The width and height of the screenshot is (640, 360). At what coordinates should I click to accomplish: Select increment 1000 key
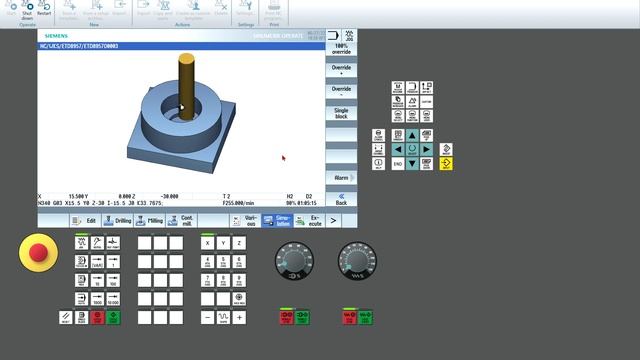[x=97, y=299]
